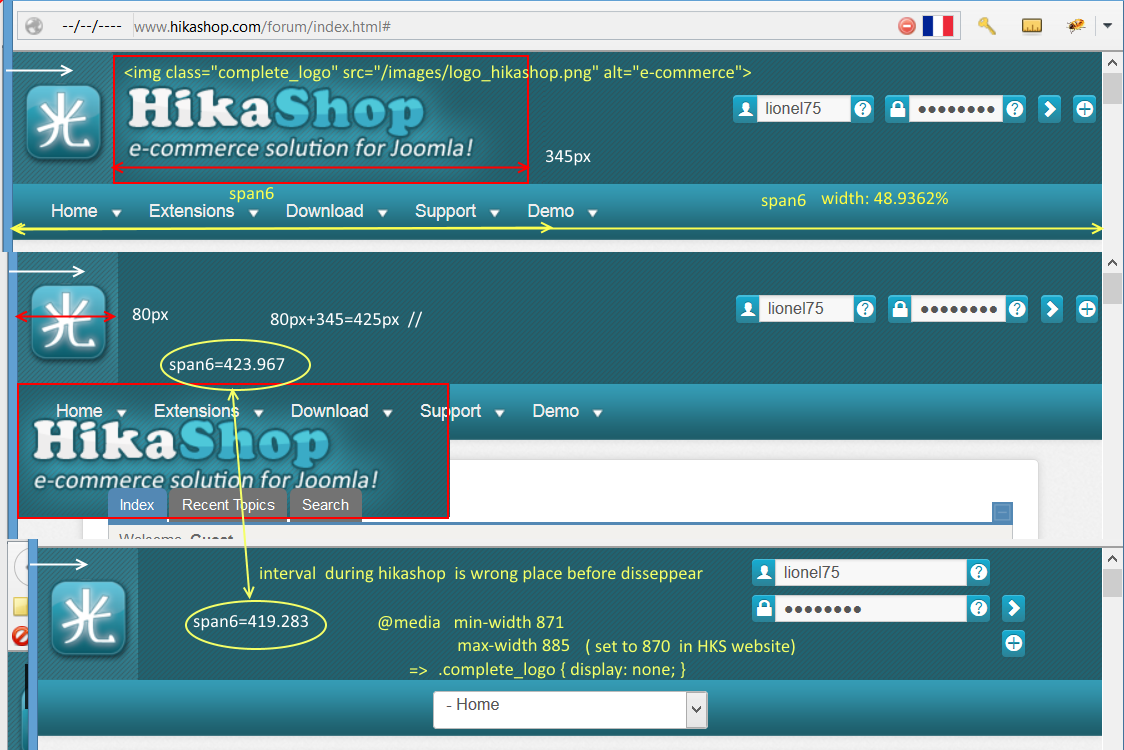Expand Demo arrow in address-bar view
This screenshot has width=1124, height=750.
point(593,213)
